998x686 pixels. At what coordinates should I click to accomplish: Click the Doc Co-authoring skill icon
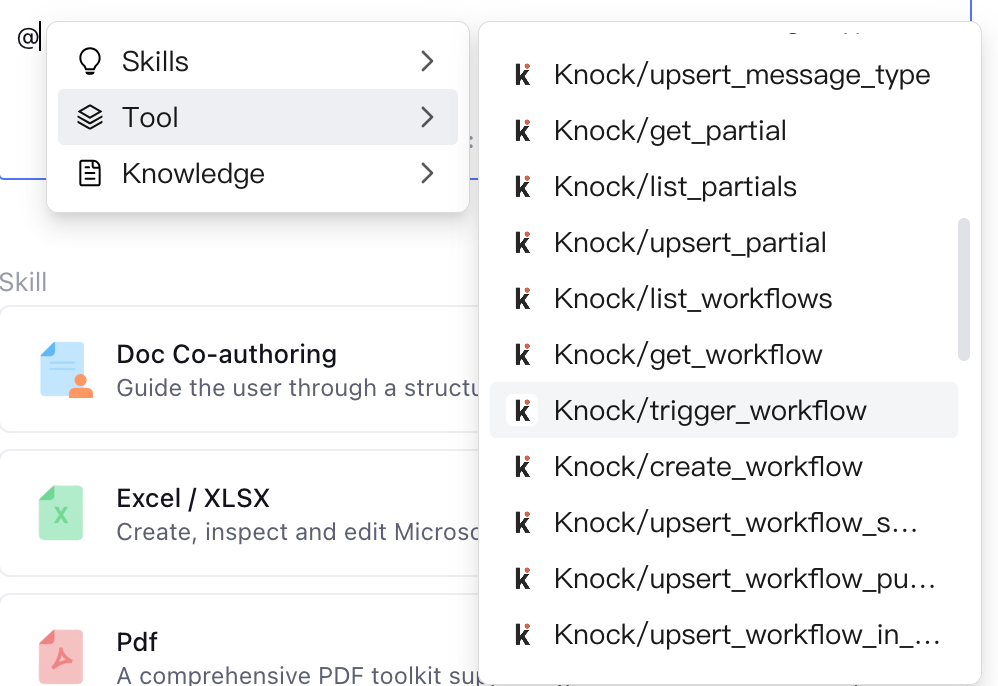coord(66,370)
